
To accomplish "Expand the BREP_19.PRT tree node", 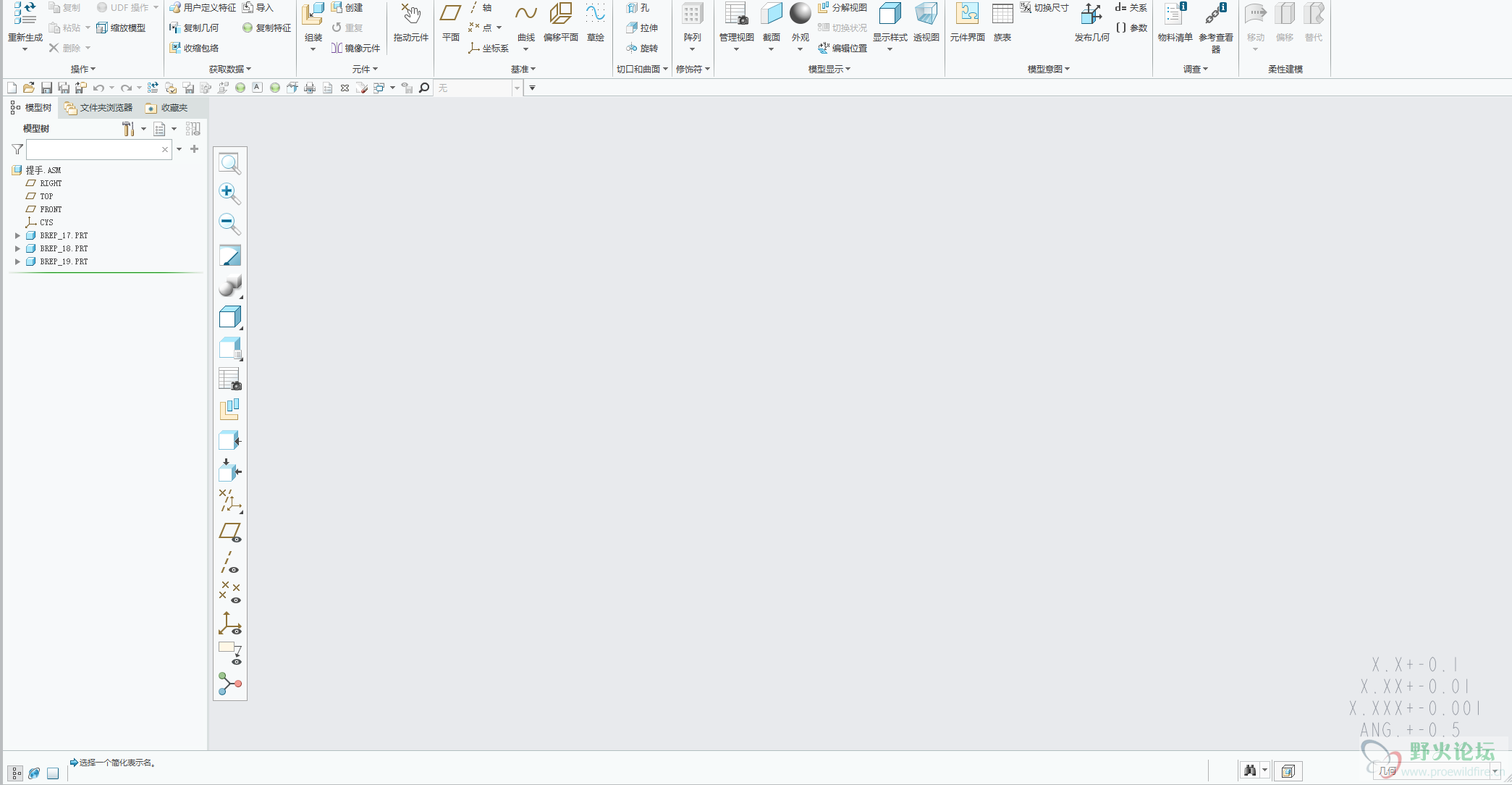I will pos(17,261).
